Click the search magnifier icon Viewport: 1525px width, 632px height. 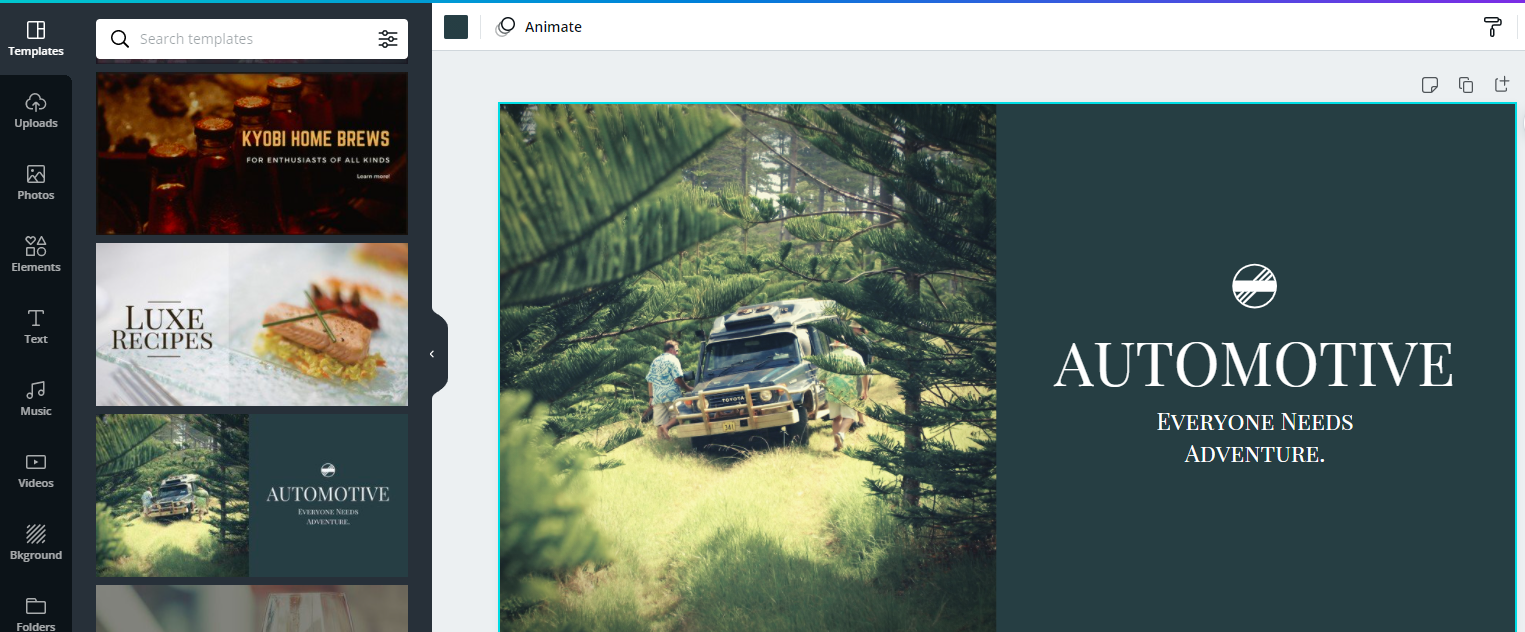120,39
